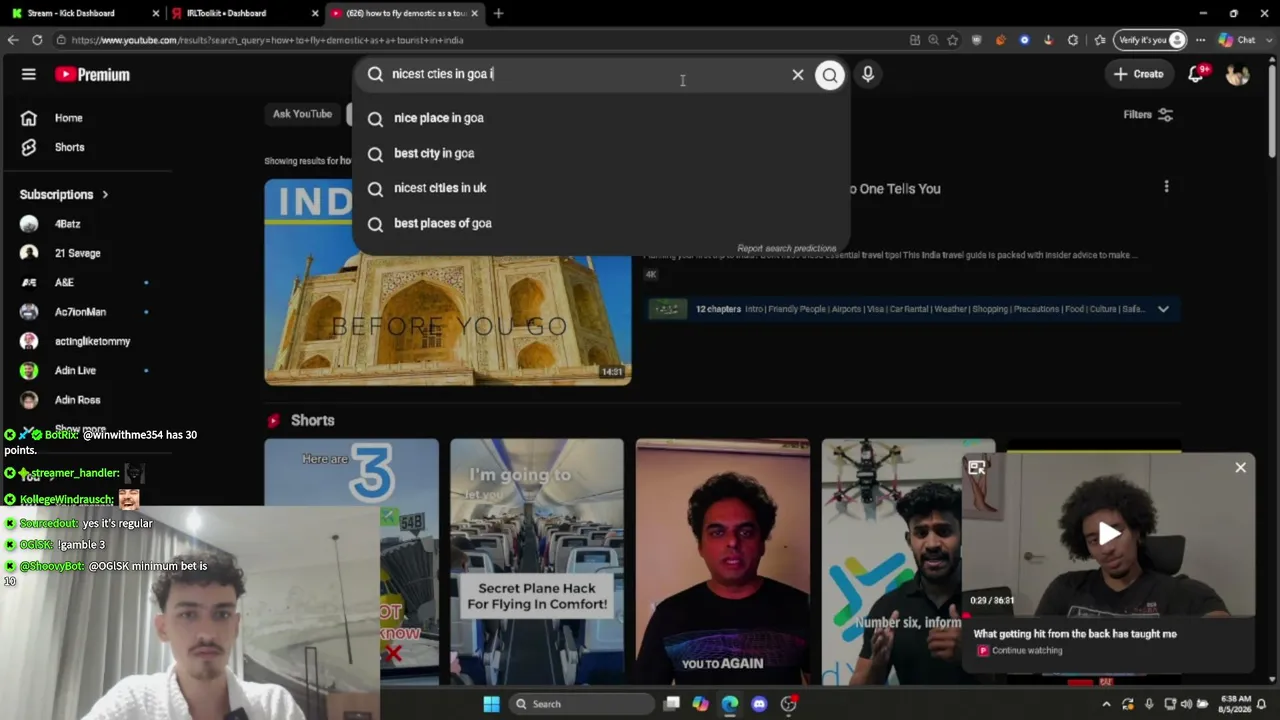Expand the 12 chapters list
1280x720 pixels.
pyautogui.click(x=1163, y=309)
